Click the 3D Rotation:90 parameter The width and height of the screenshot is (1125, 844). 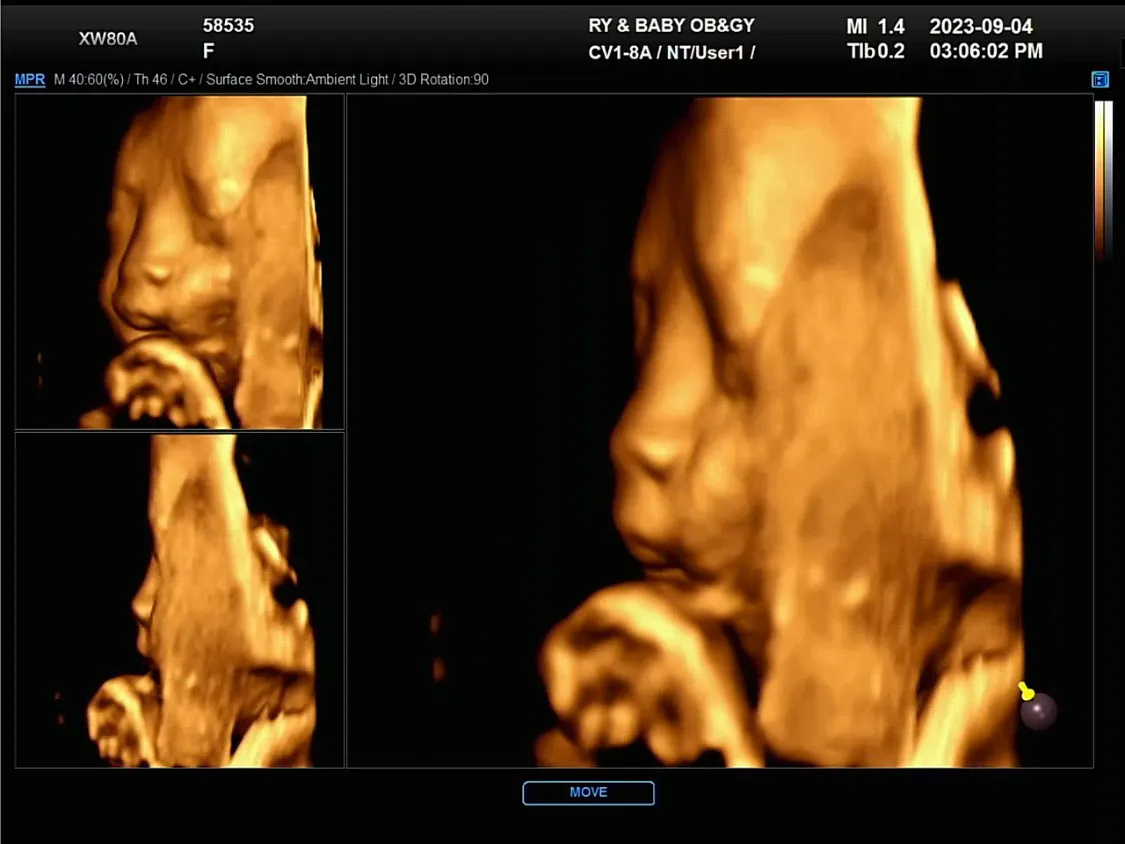(443, 80)
